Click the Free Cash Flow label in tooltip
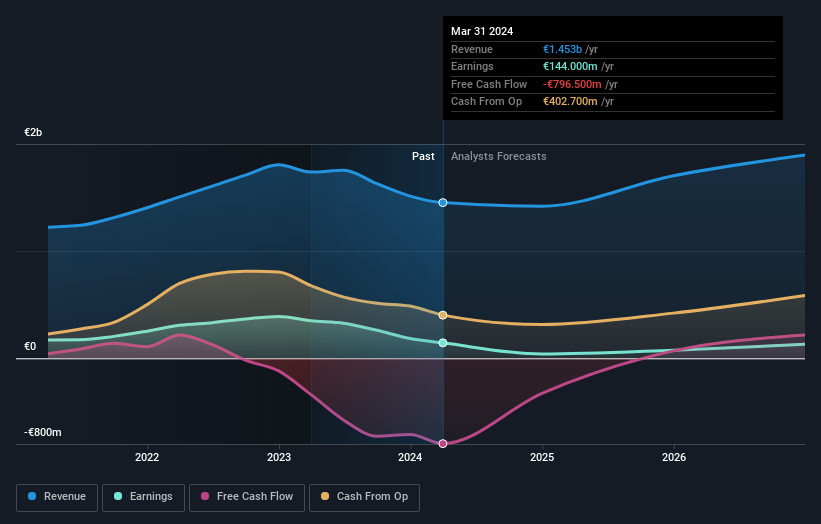Screen dimensions: 821x524 tap(489, 84)
